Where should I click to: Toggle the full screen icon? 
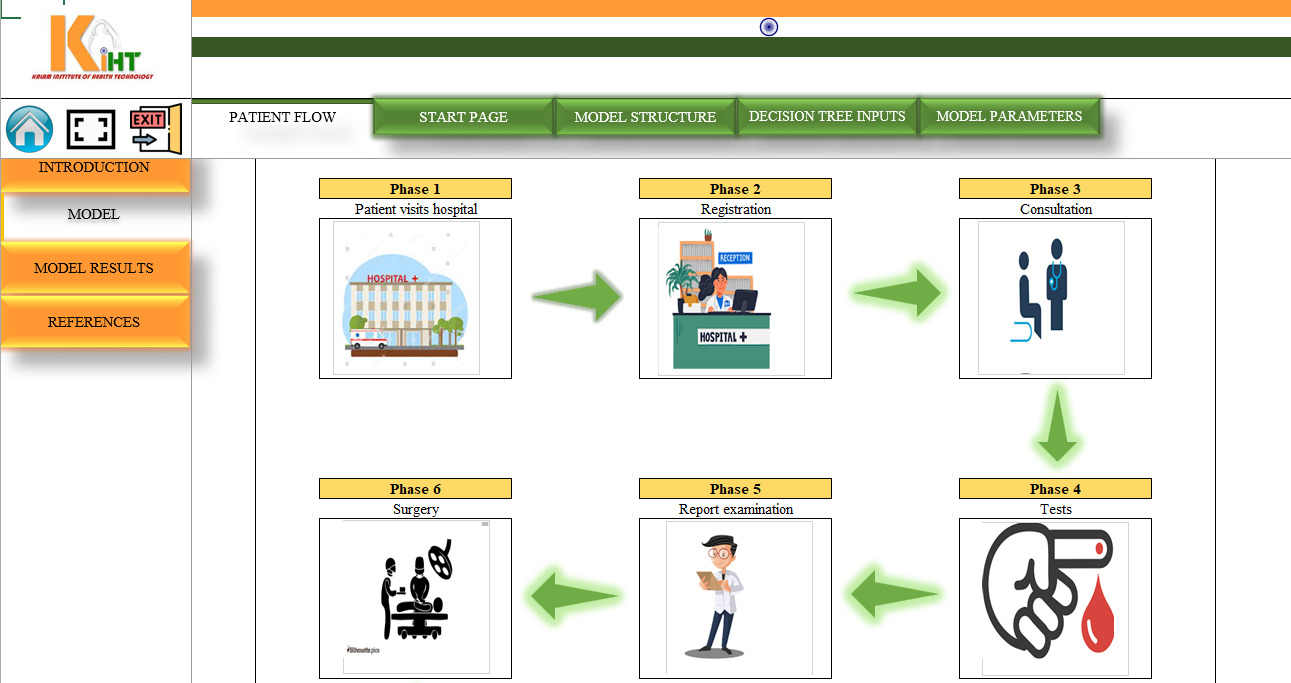(x=91, y=129)
